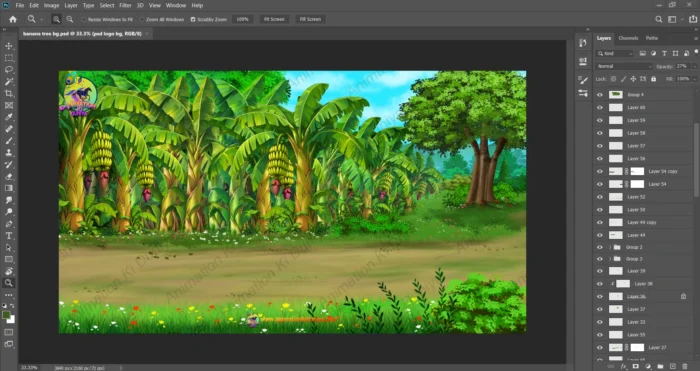The width and height of the screenshot is (700, 371).
Task: Open the Image menu
Action: (51, 5)
